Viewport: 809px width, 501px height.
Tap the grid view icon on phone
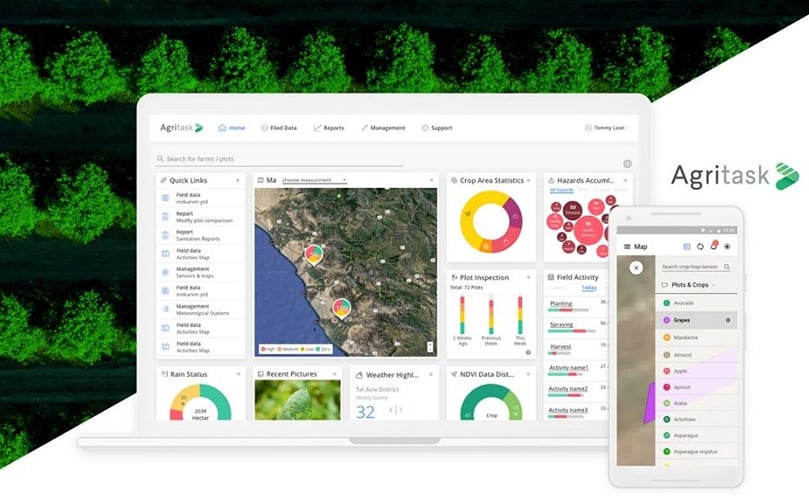[x=687, y=247]
